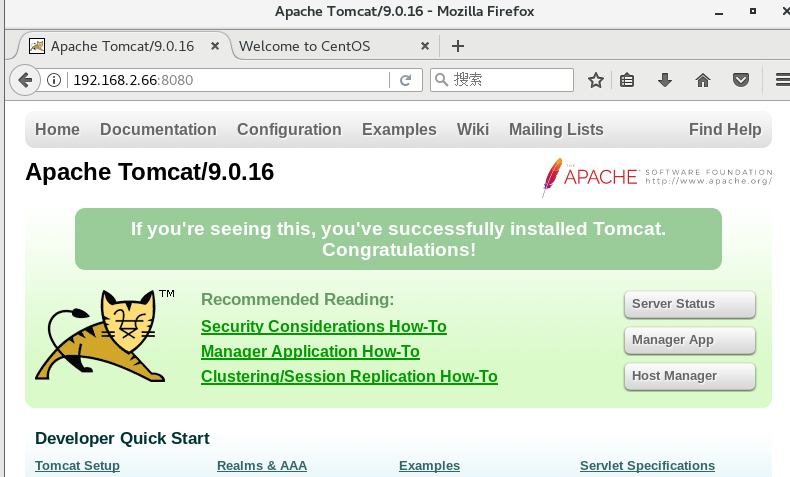The height and width of the screenshot is (477, 790).
Task: Click the Server Status button
Action: point(690,304)
